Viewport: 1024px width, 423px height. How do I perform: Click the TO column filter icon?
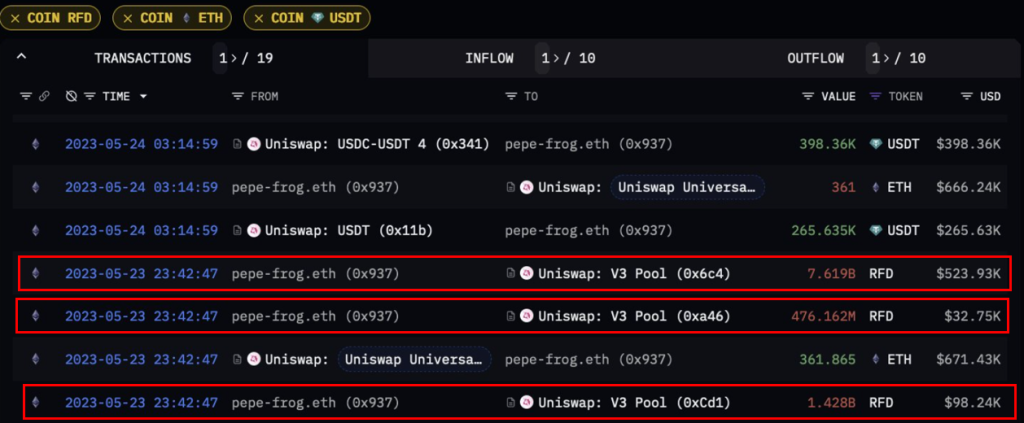click(512, 96)
